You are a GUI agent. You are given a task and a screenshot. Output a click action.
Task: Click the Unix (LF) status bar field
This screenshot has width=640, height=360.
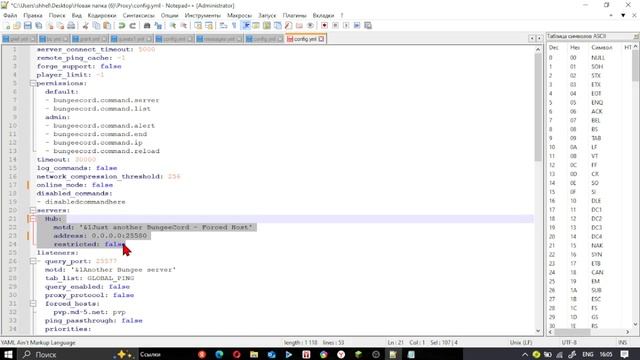point(521,342)
